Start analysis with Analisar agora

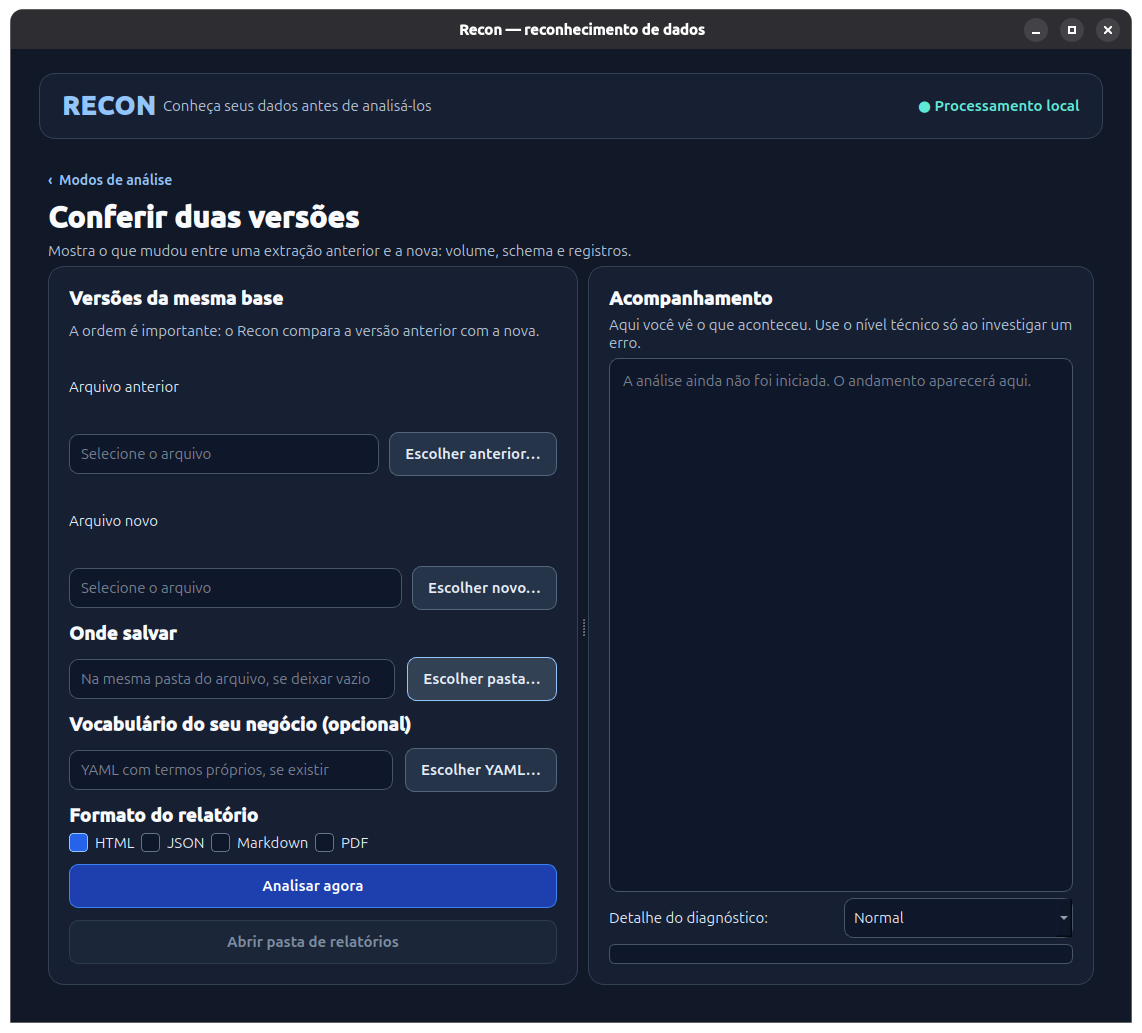(x=312, y=886)
